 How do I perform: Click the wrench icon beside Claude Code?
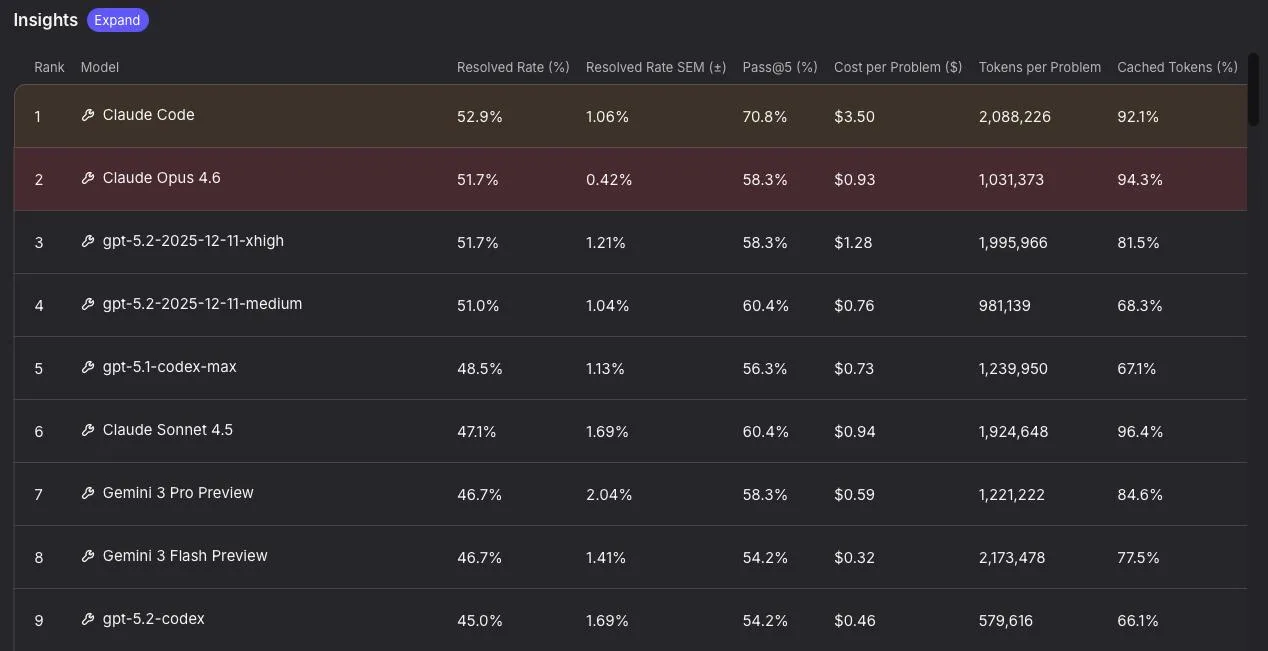[x=88, y=115]
